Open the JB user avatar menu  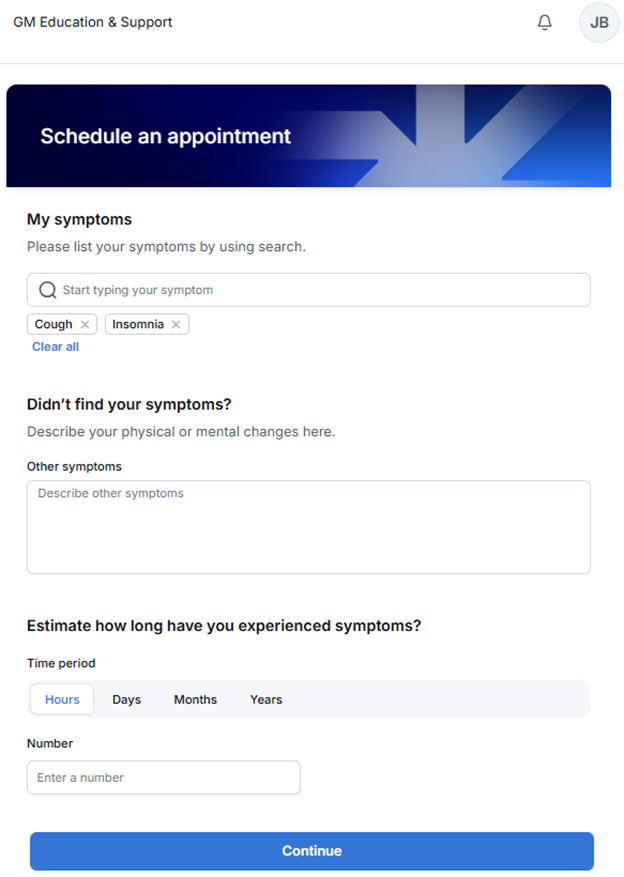[599, 23]
